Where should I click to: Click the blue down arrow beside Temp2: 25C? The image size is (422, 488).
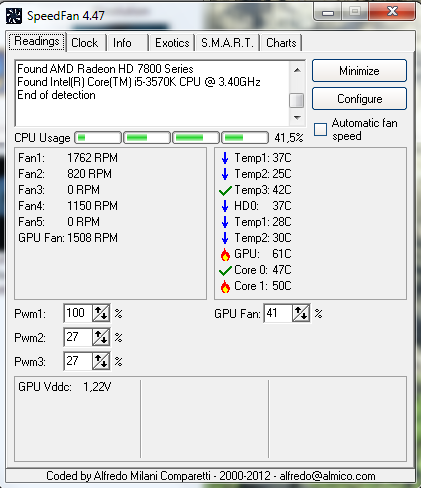225,174
